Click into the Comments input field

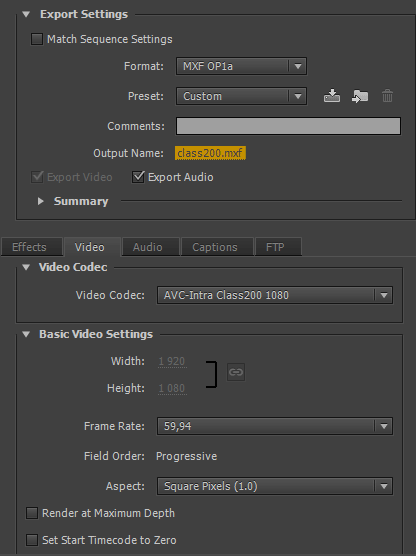point(288,126)
